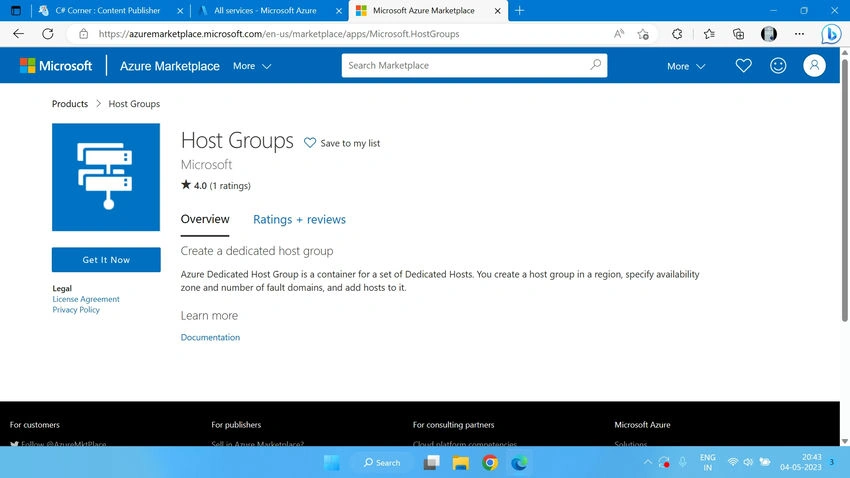The width and height of the screenshot is (850, 478).
Task: Click the search magnifier in Marketplace search
Action: click(x=595, y=65)
